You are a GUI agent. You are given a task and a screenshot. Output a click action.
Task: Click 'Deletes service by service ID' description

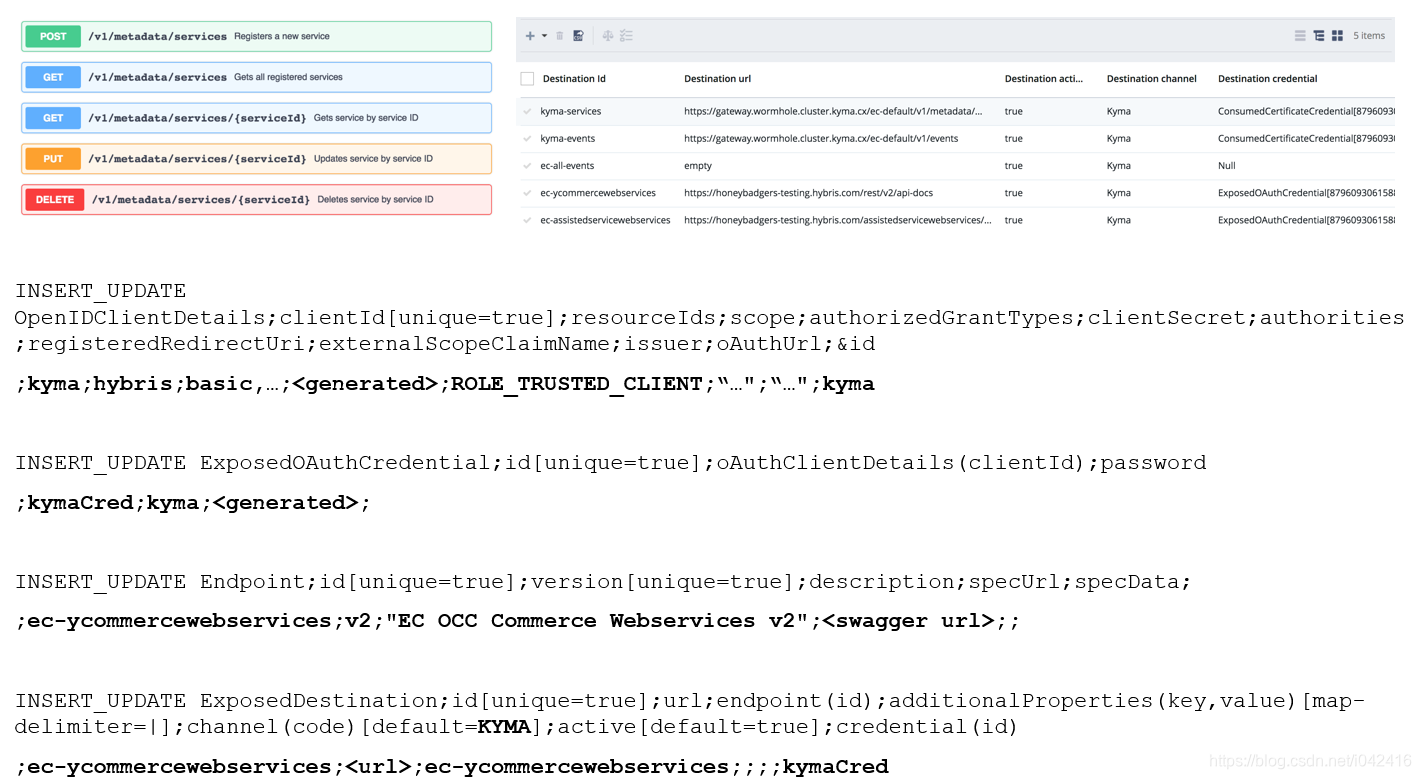(375, 199)
